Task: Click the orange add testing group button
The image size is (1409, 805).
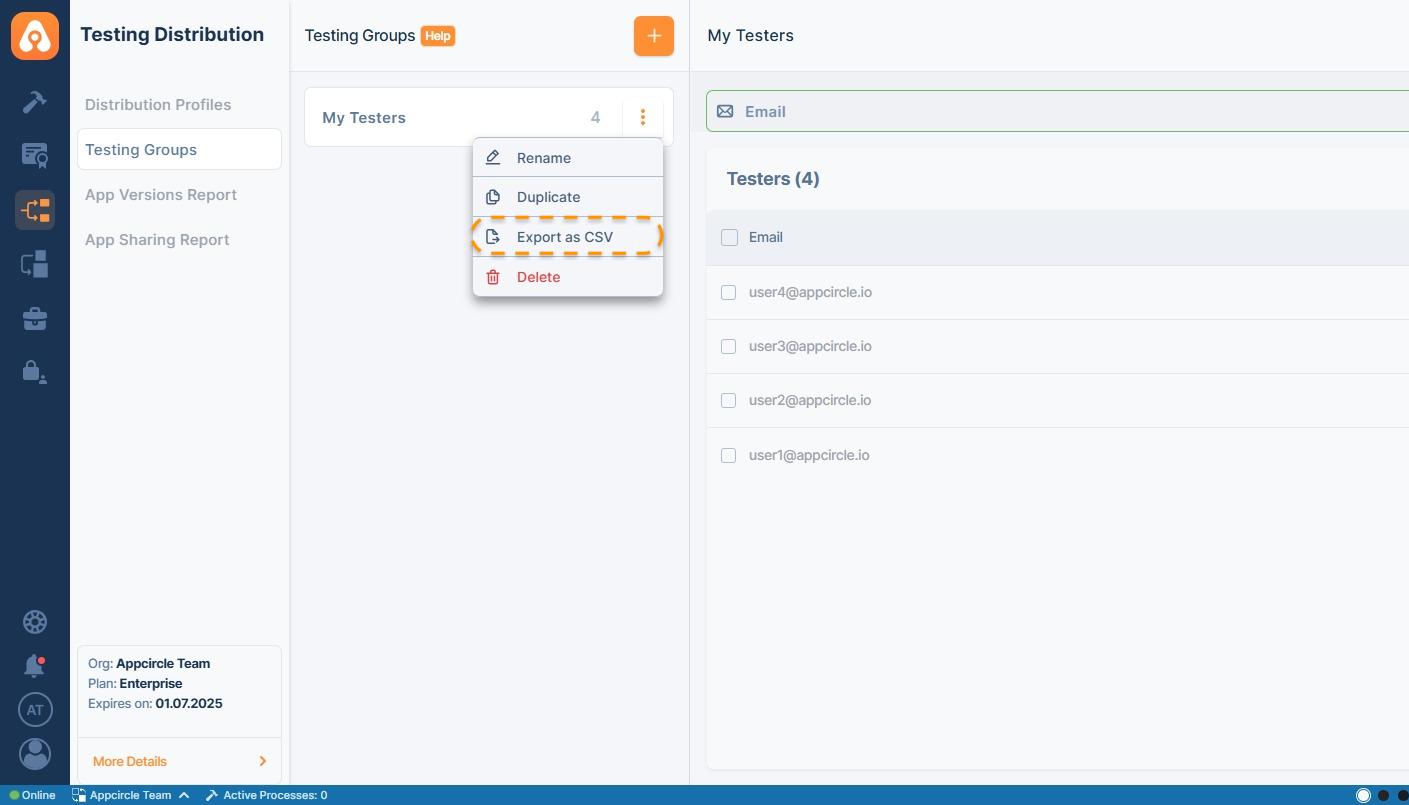Action: [x=653, y=36]
